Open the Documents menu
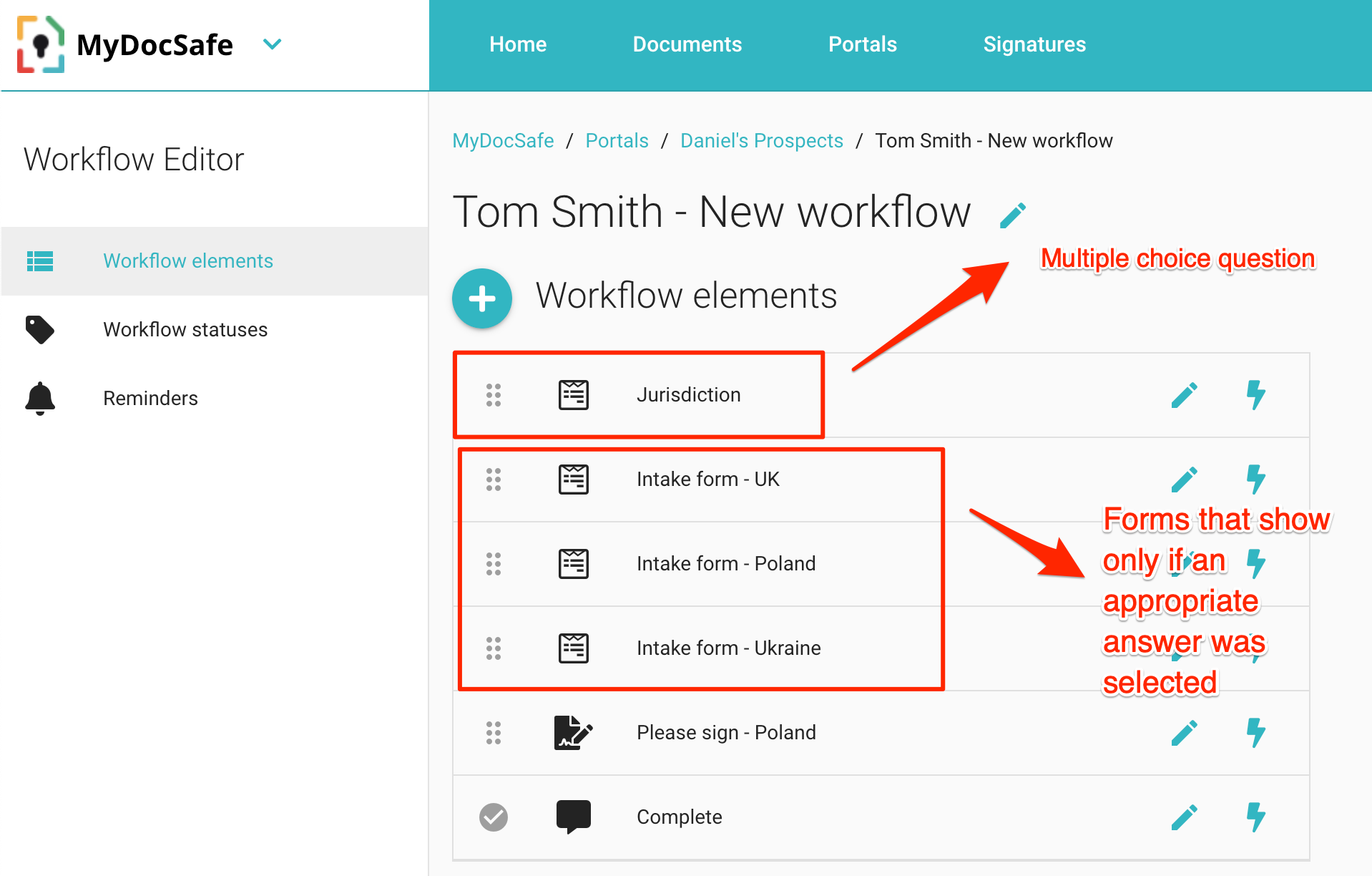 687,44
